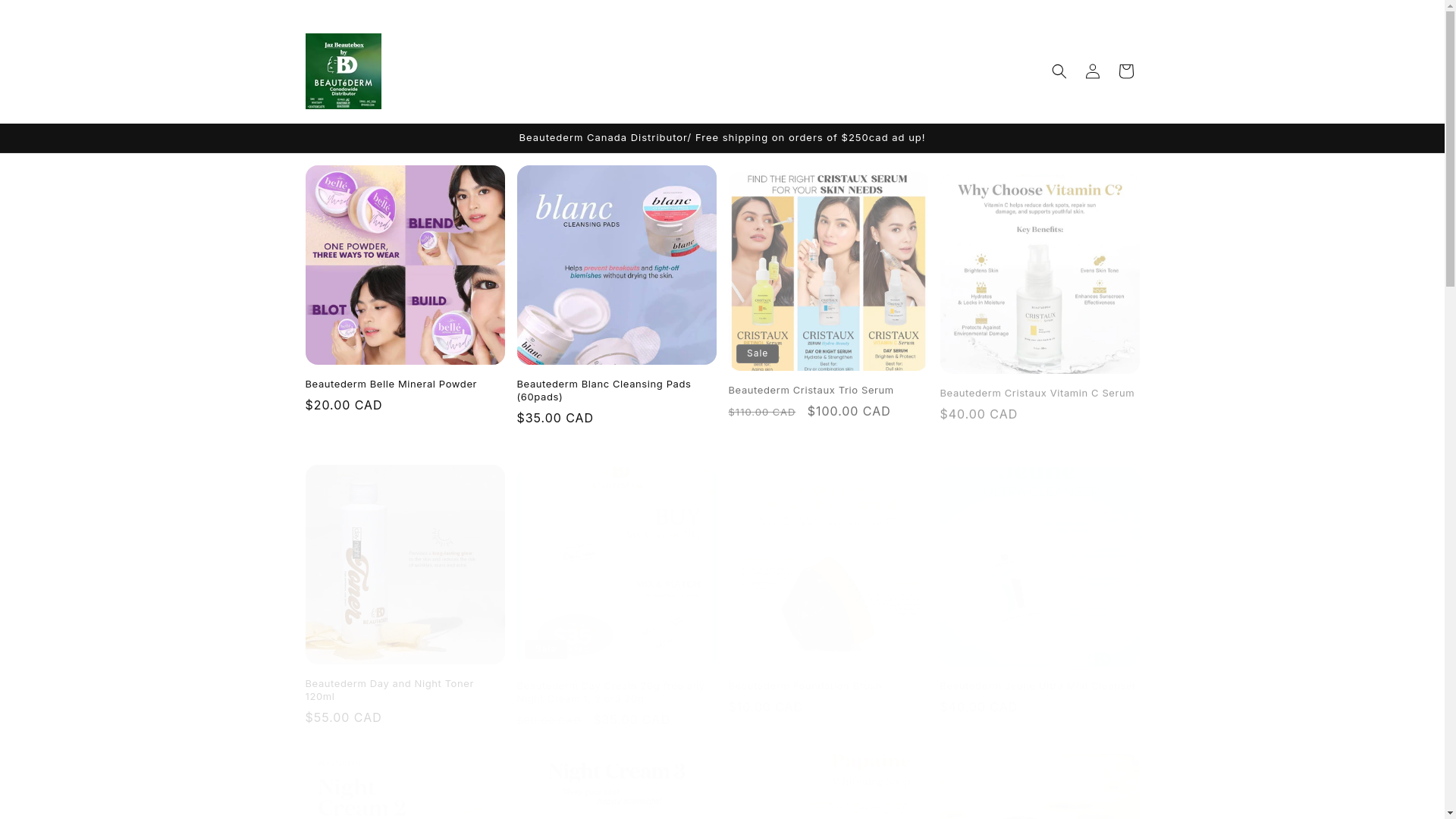
Task: Click the $100.00 CAD sale price
Action: pos(849,411)
